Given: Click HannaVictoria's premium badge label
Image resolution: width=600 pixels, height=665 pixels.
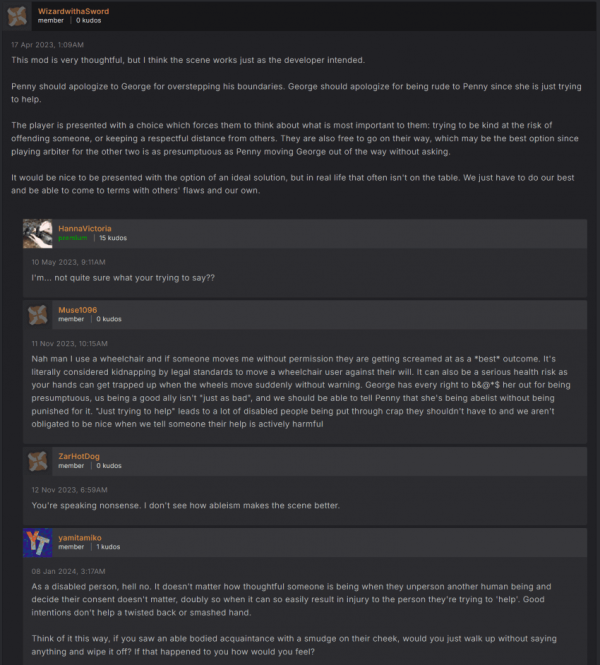Looking at the screenshot, I should 73,238.
